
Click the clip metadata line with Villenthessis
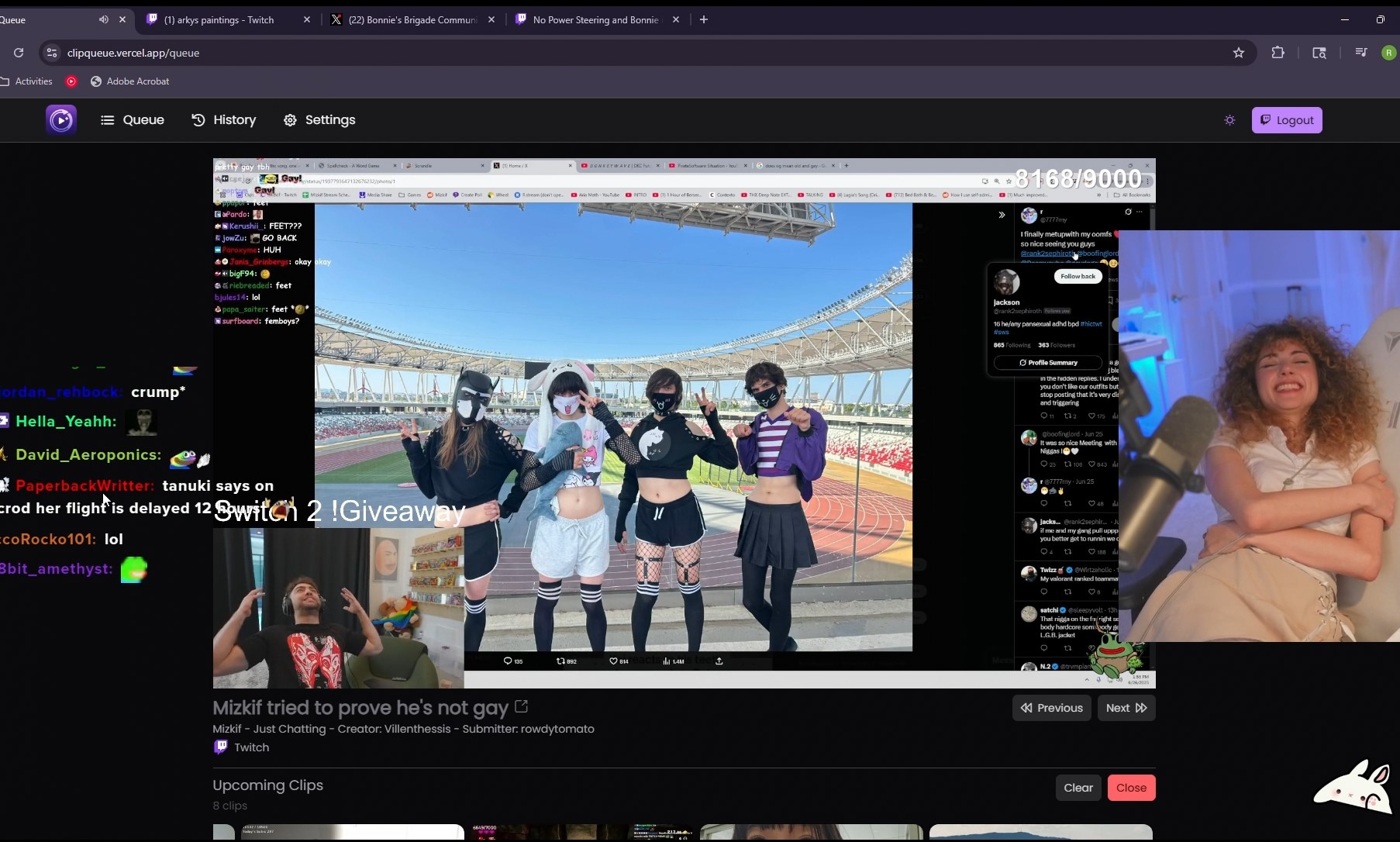pyautogui.click(x=404, y=729)
